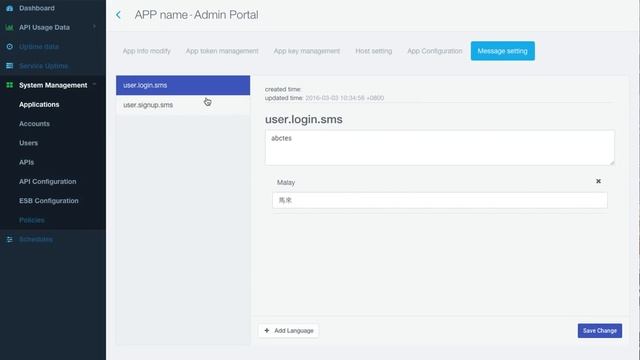Select the Message setting tab

(502, 51)
